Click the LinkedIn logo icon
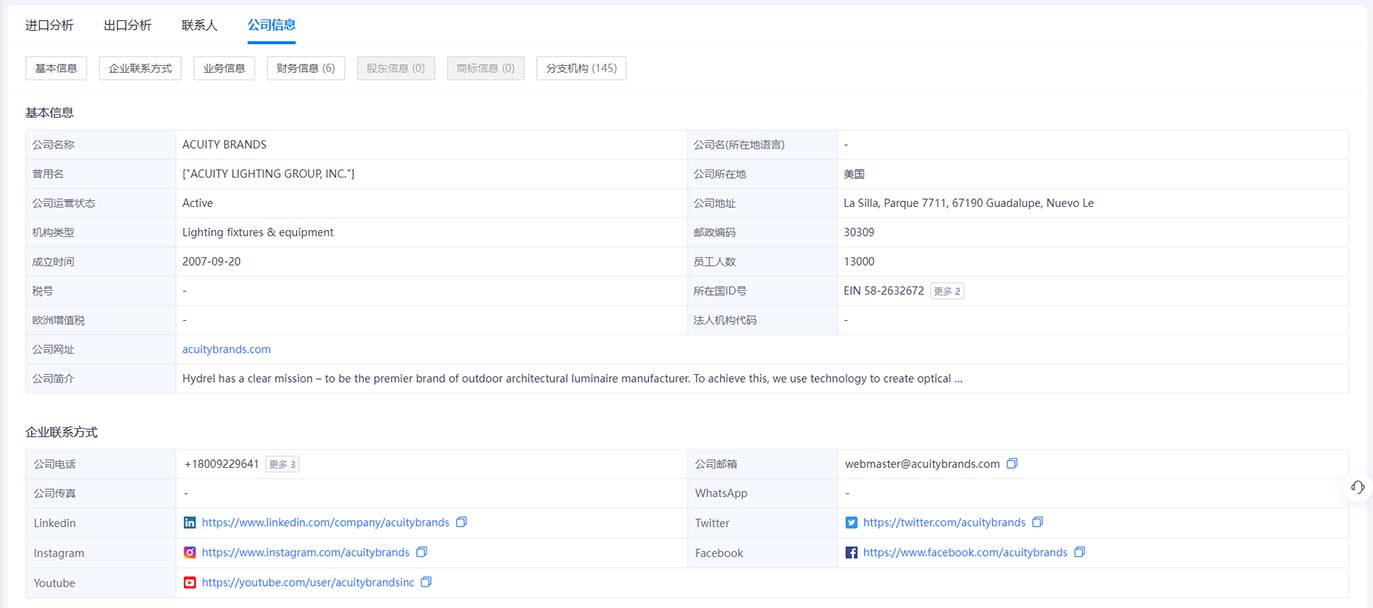1373x608 pixels. point(190,522)
